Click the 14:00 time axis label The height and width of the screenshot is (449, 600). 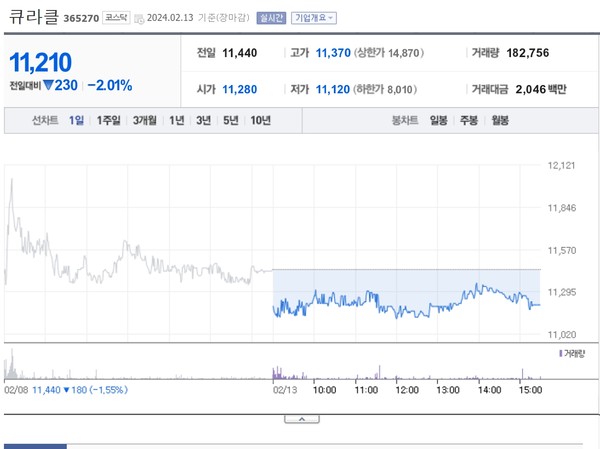(489, 390)
